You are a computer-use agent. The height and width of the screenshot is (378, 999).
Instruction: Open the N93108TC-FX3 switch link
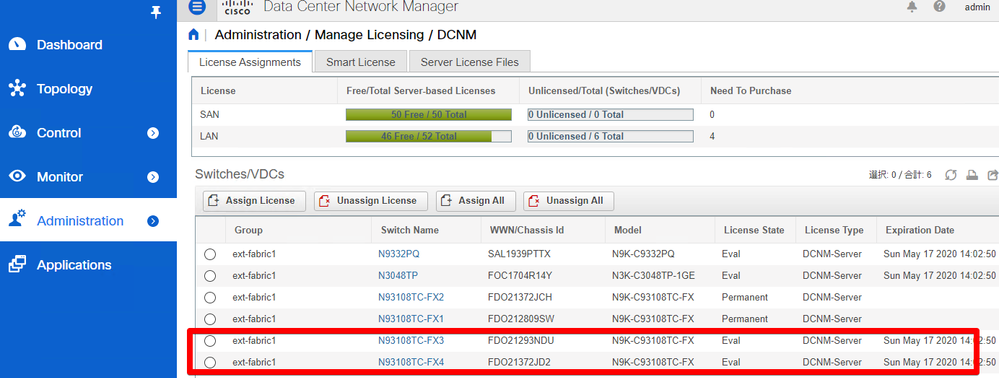[x=411, y=341]
